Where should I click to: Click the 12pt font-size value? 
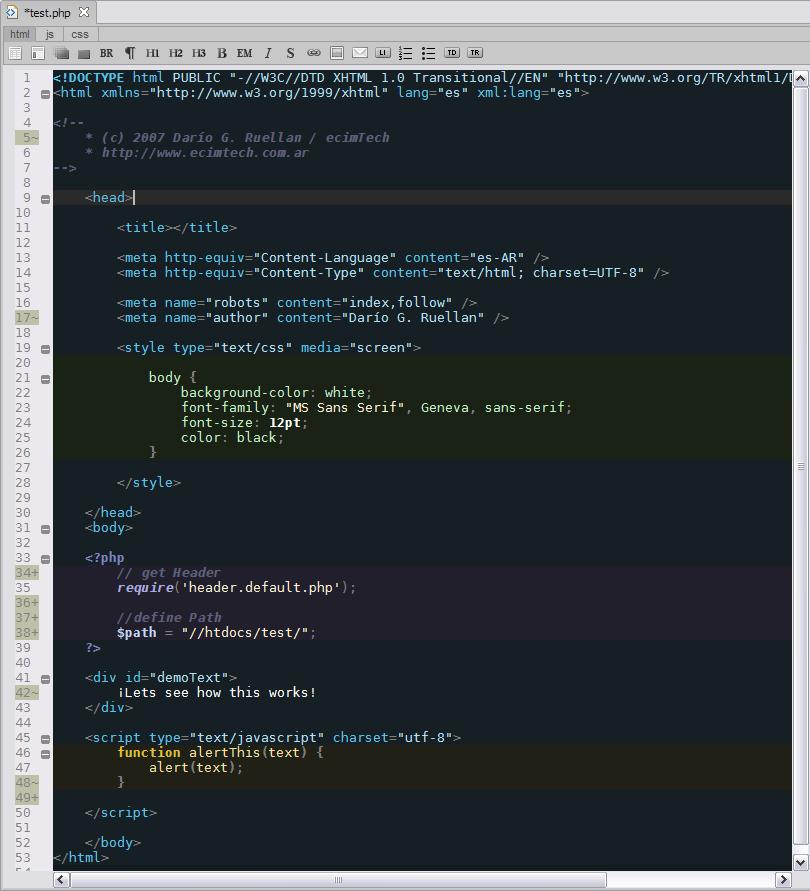point(285,423)
